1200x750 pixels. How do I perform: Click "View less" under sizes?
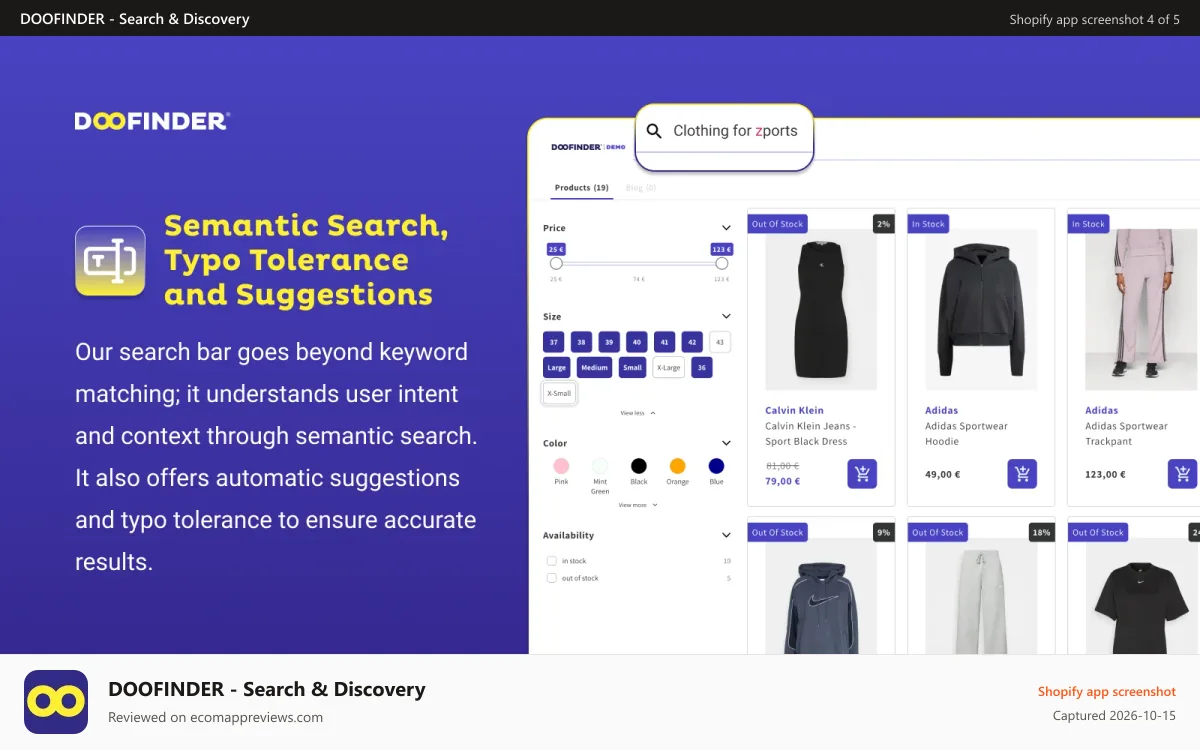(638, 412)
